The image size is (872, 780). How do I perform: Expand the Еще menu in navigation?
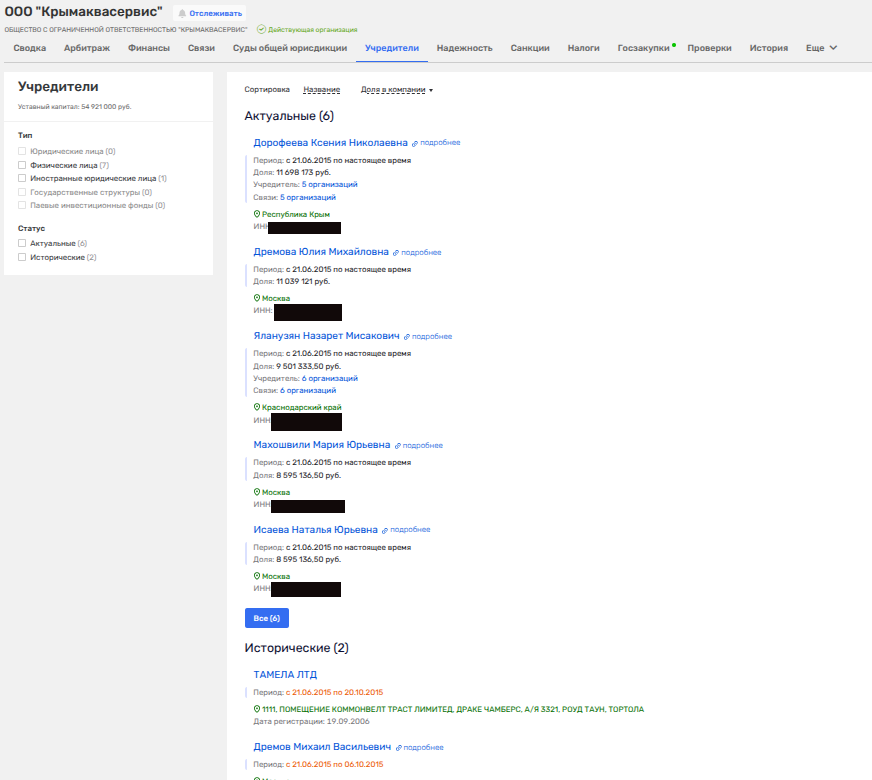pos(821,48)
